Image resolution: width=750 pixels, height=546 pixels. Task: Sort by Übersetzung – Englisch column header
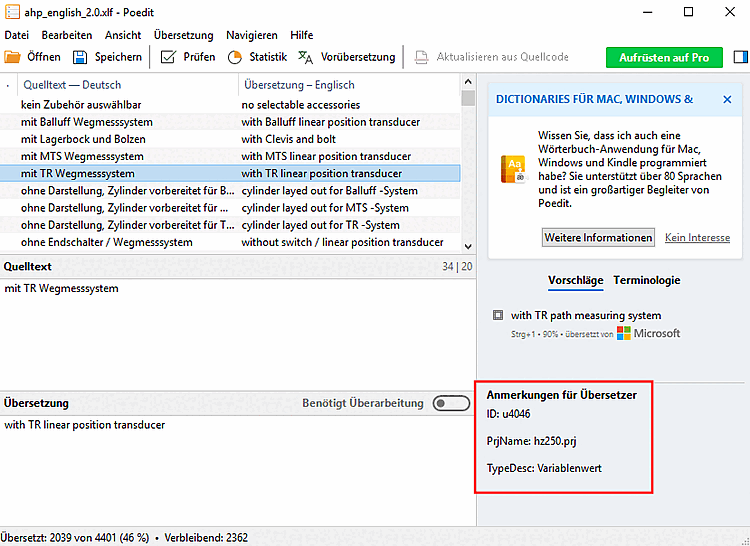pos(349,85)
